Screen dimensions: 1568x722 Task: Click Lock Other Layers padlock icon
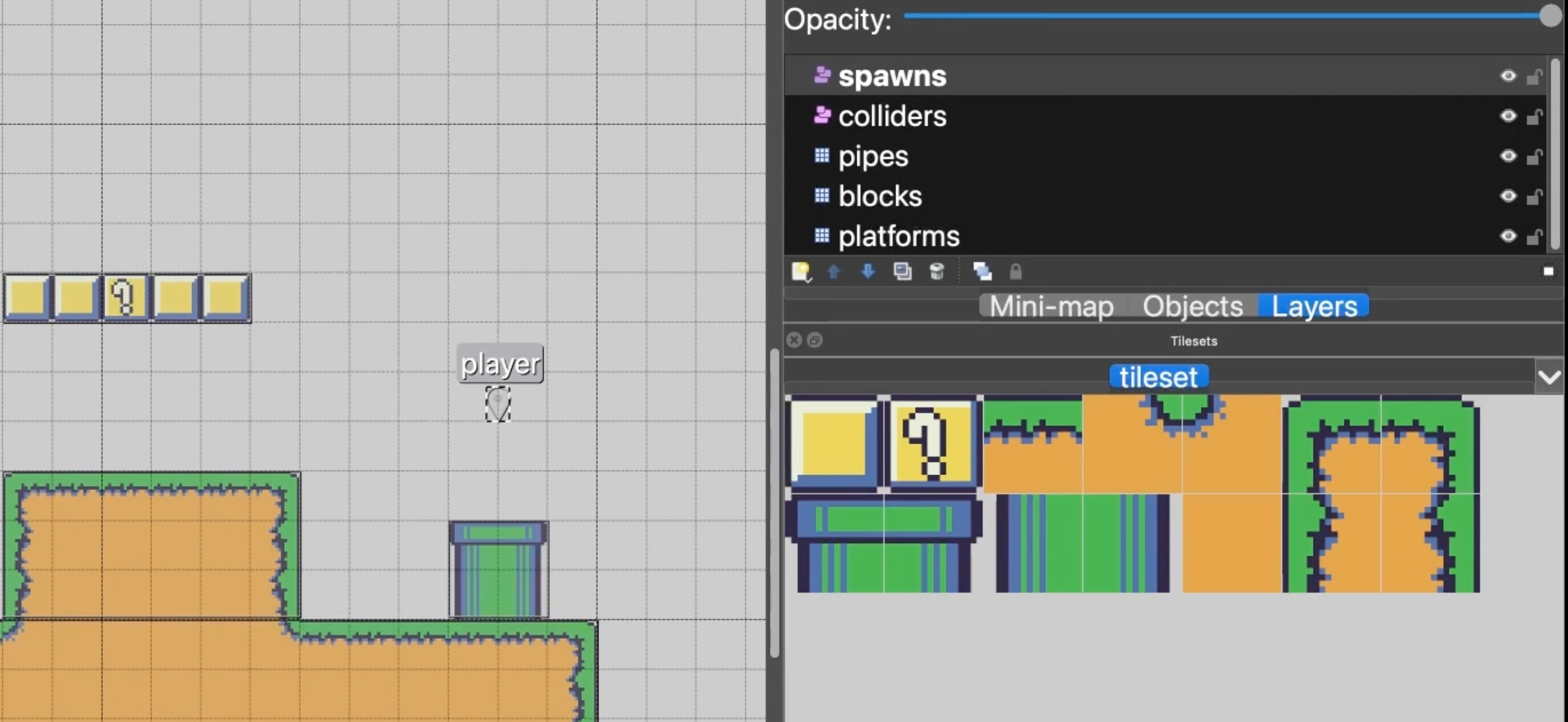(1015, 271)
